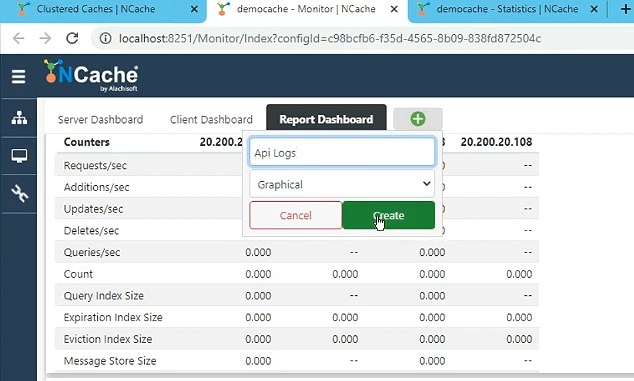Viewport: 634px width, 381px height.
Task: Reload the browser page
Action: click(72, 38)
